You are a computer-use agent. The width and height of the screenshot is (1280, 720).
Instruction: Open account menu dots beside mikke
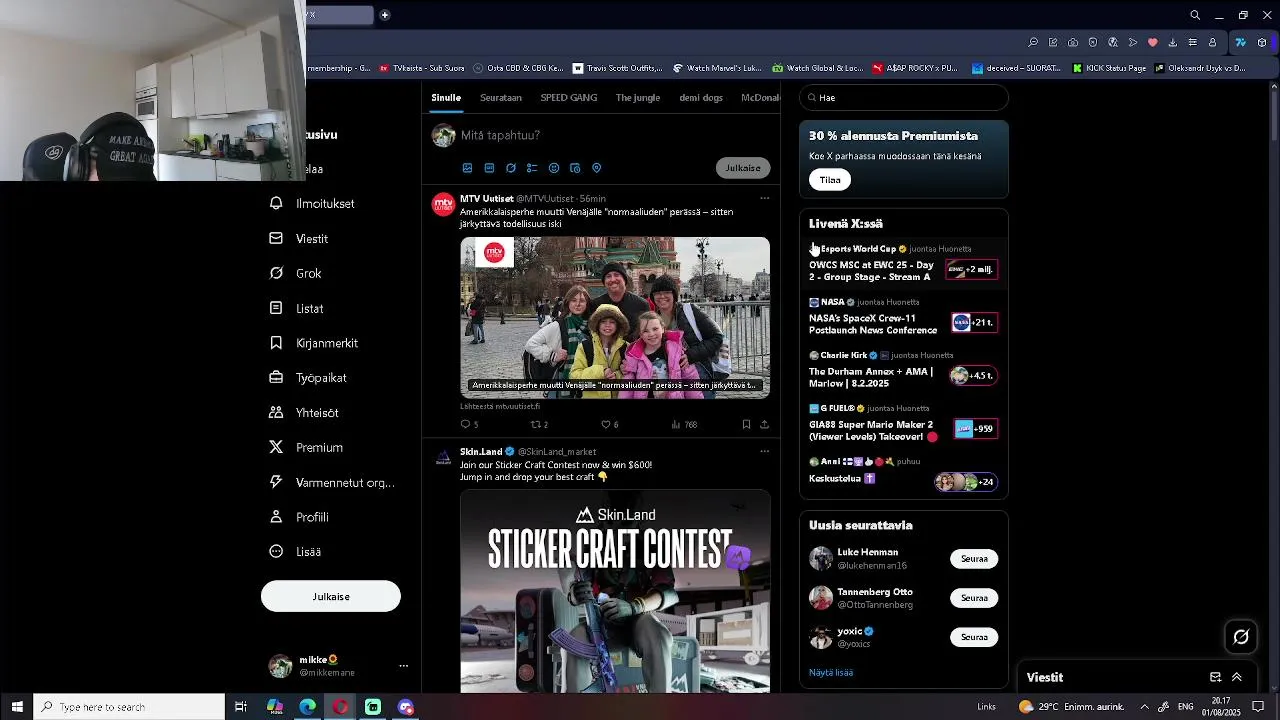tap(404, 666)
